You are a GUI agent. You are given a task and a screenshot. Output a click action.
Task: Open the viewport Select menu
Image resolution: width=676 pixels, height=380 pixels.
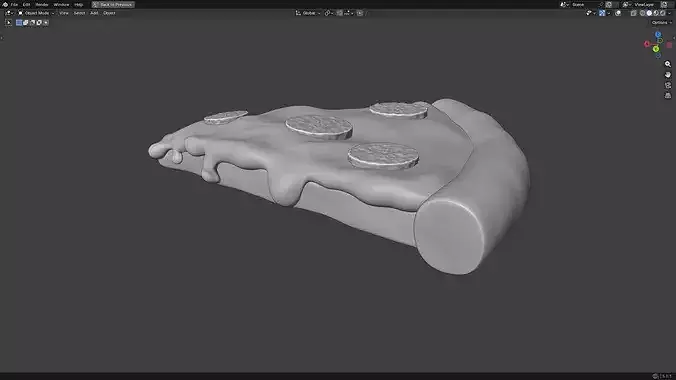[x=79, y=13]
